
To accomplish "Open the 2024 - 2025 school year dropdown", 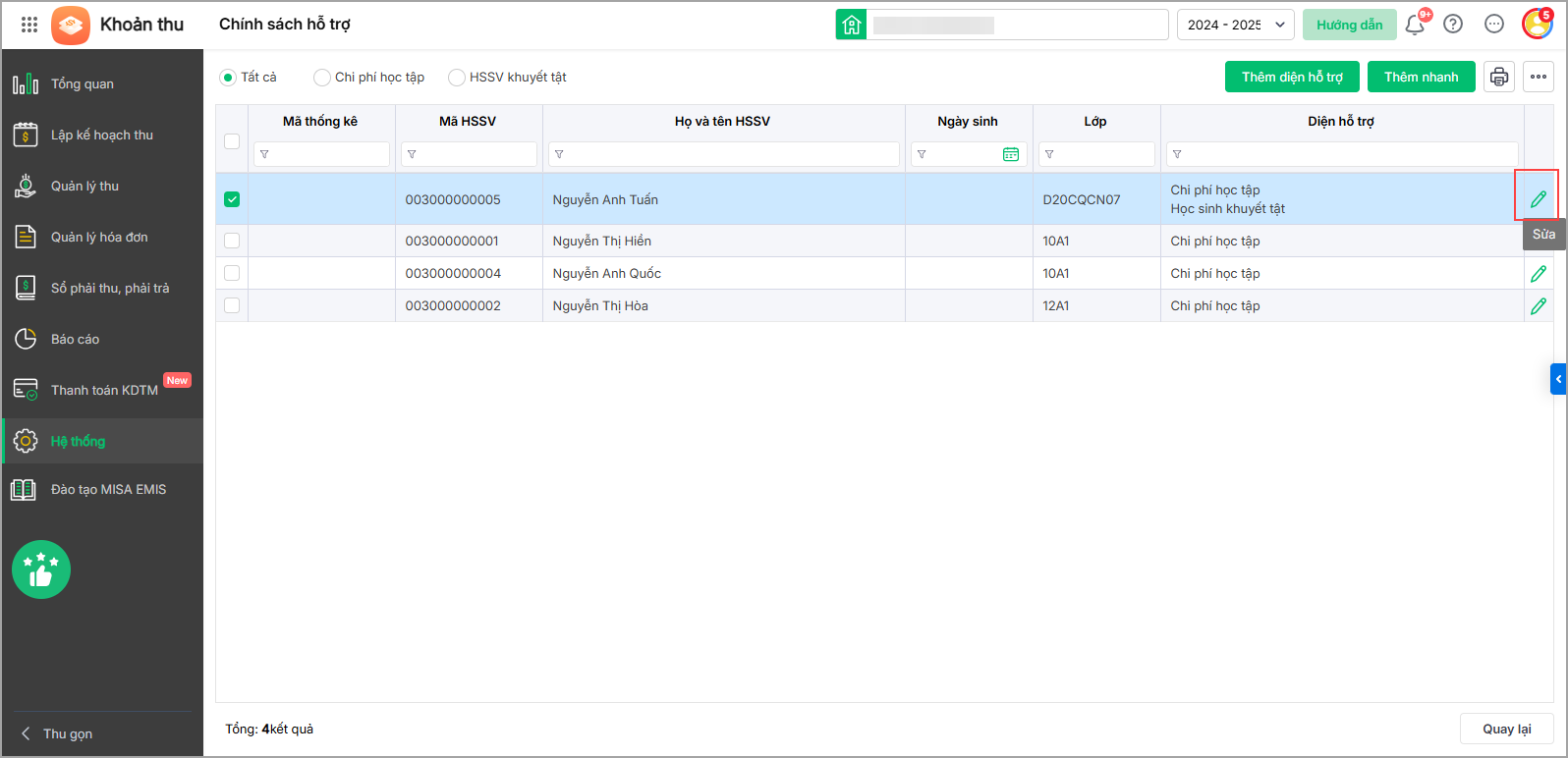I will point(1235,25).
